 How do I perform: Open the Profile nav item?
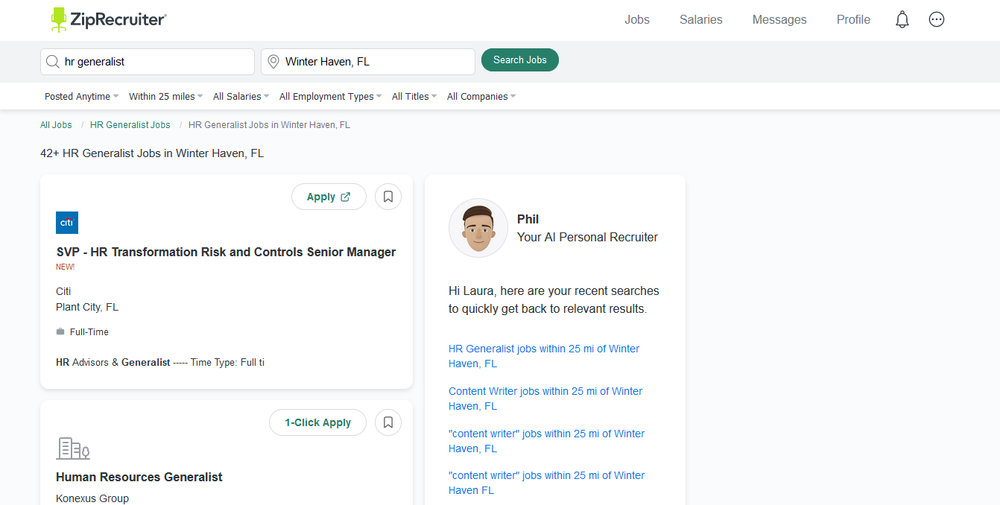(853, 20)
